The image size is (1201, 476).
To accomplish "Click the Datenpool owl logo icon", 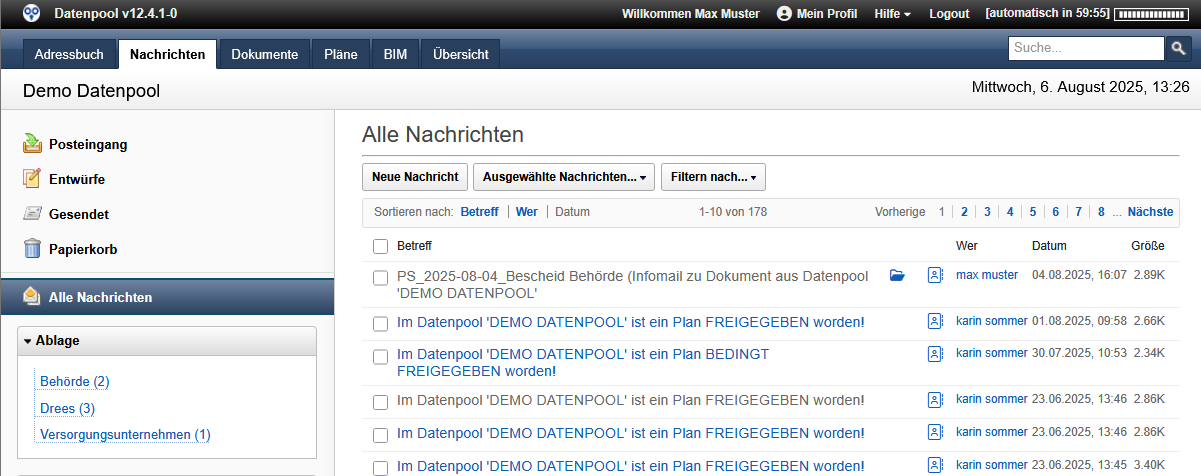I will click(x=32, y=13).
